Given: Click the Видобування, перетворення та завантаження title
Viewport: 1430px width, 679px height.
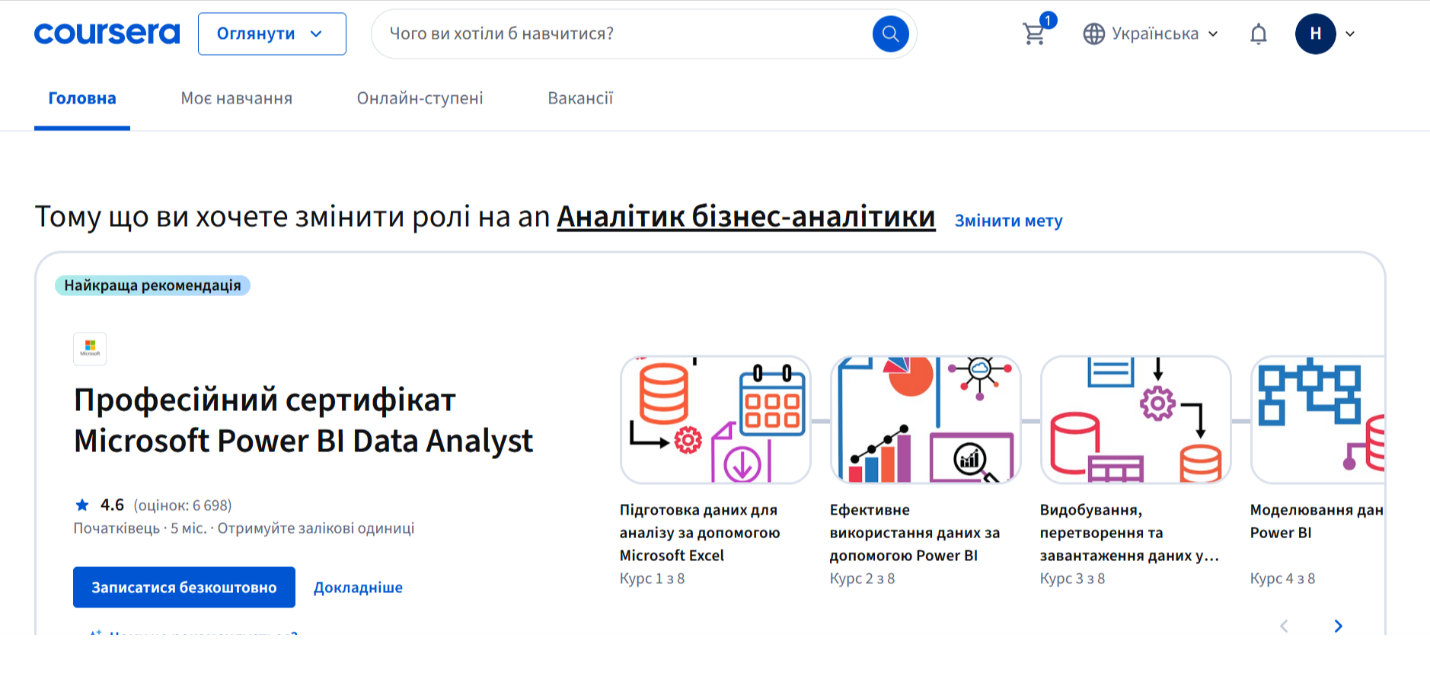Looking at the screenshot, I should pos(1130,532).
